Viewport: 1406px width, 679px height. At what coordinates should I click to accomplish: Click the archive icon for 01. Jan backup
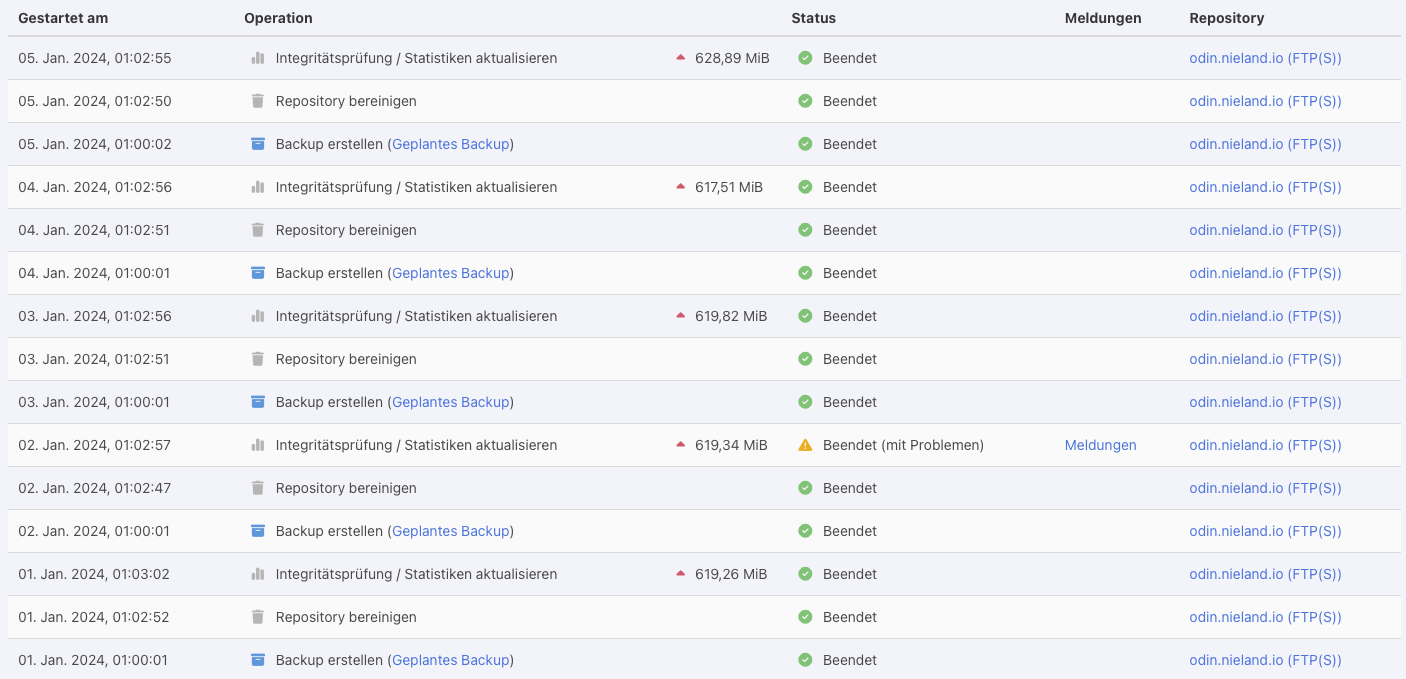258,660
